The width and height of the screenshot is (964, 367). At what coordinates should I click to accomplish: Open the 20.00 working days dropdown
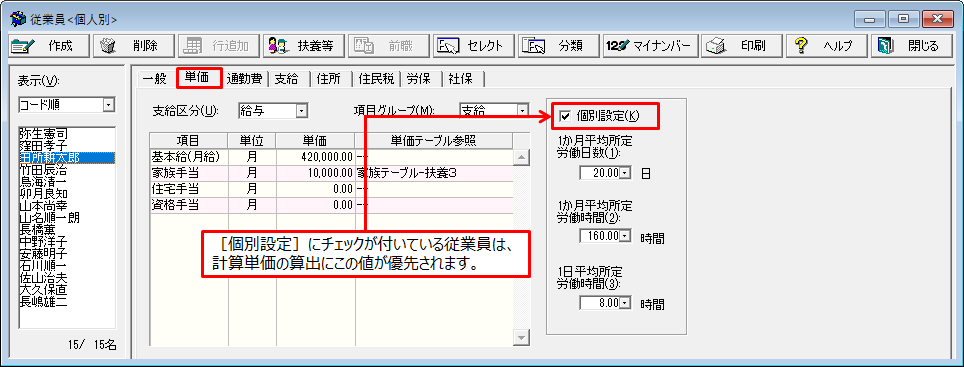626,173
